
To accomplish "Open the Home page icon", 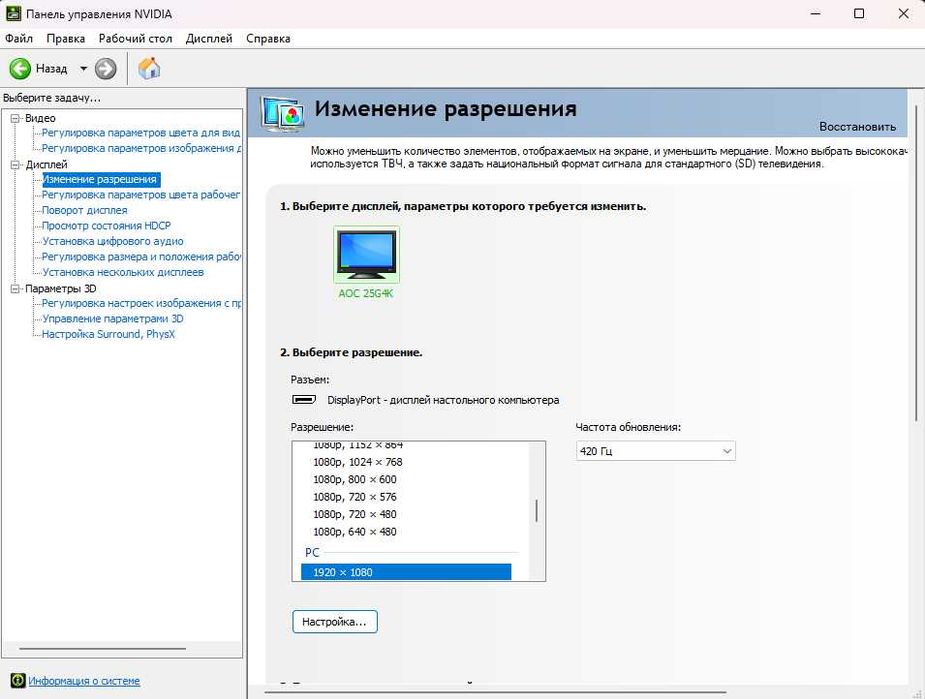I will pyautogui.click(x=149, y=68).
